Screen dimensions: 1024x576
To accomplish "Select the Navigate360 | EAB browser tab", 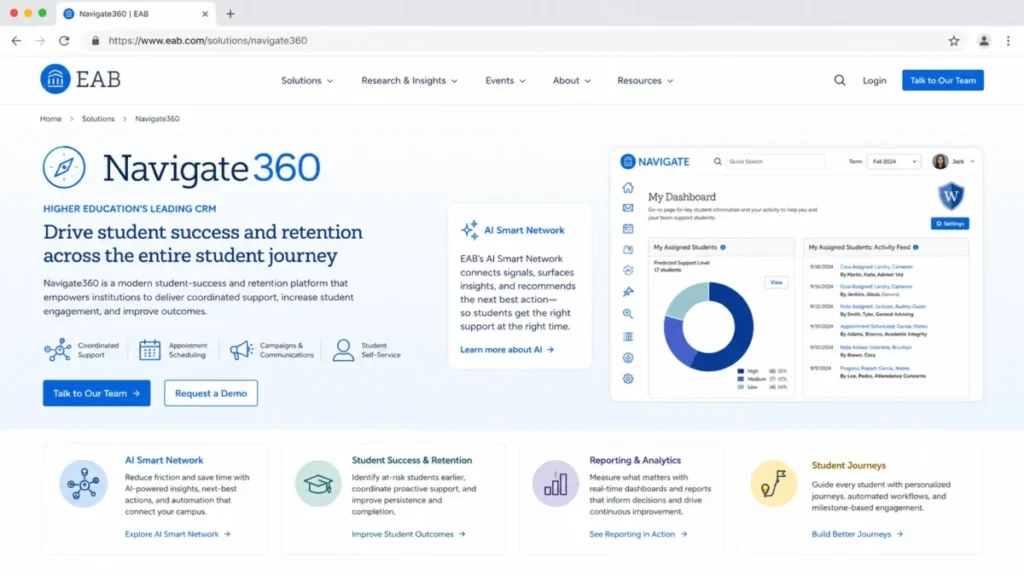I will [136, 14].
